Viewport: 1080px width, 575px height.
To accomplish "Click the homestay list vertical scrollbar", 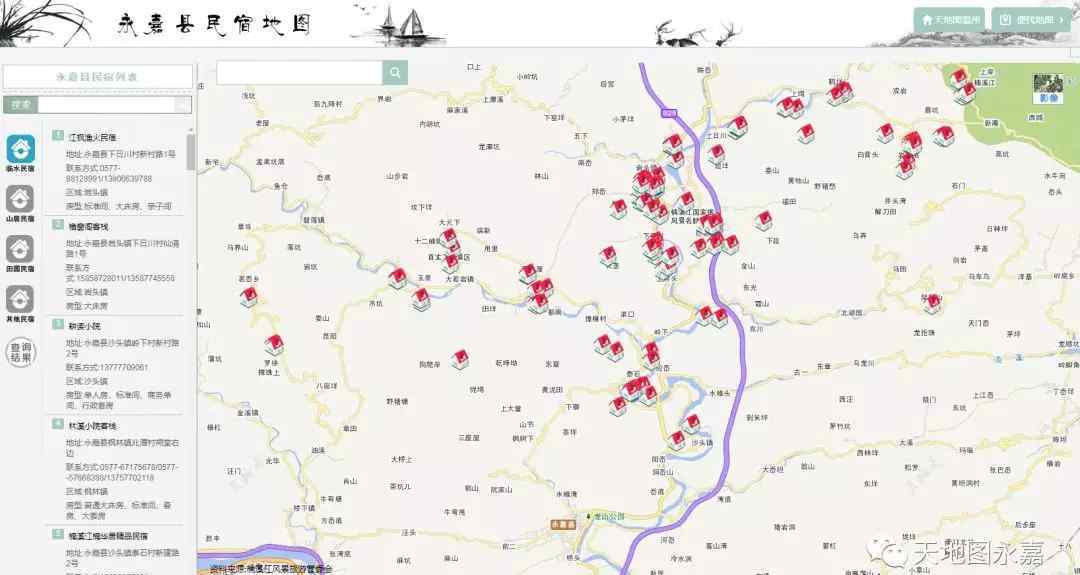I will [191, 155].
